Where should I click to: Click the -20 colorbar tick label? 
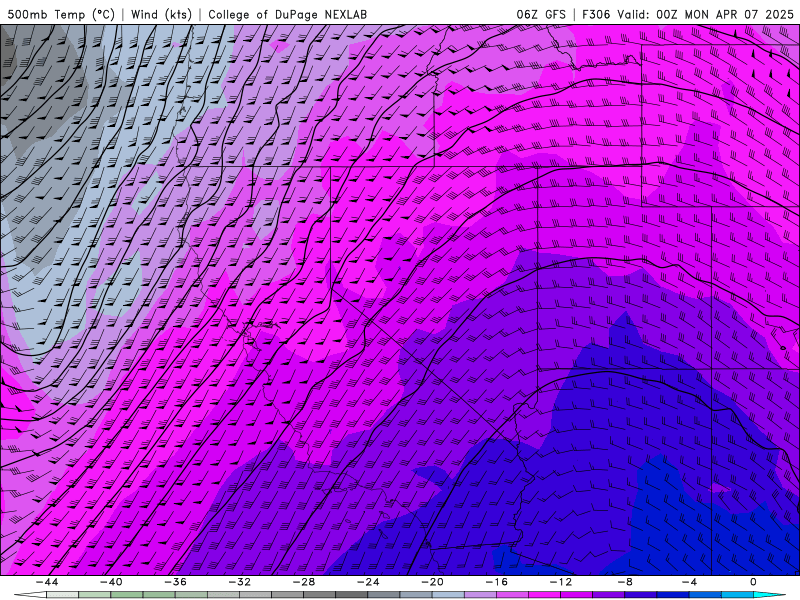[433, 582]
